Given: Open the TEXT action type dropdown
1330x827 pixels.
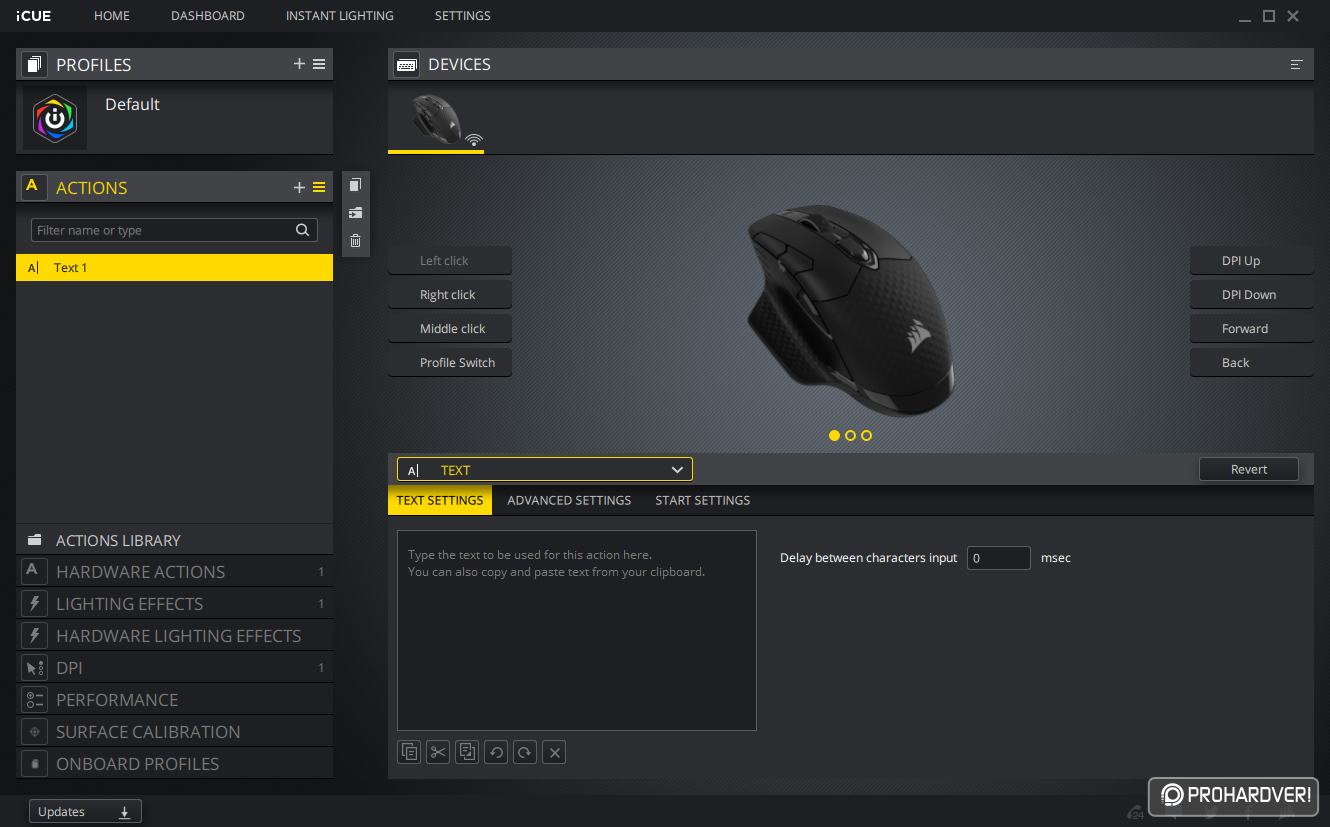Looking at the screenshot, I should [544, 470].
